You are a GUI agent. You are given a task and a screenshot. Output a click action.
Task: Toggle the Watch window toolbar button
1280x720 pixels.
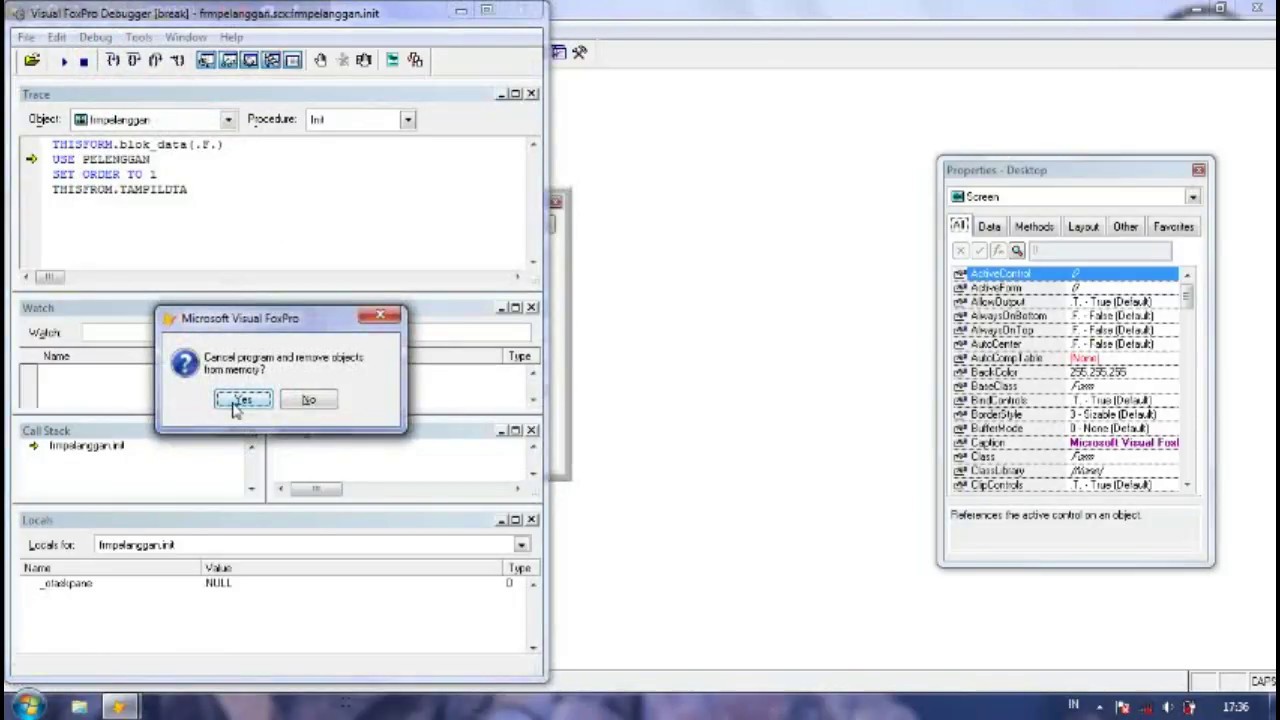click(x=228, y=61)
